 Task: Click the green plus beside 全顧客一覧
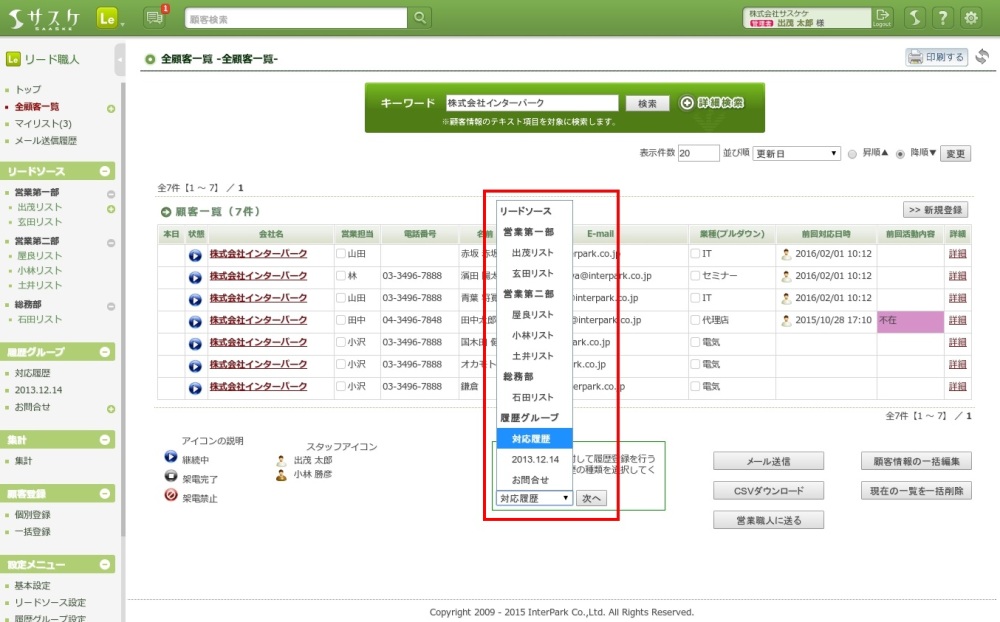coord(111,108)
